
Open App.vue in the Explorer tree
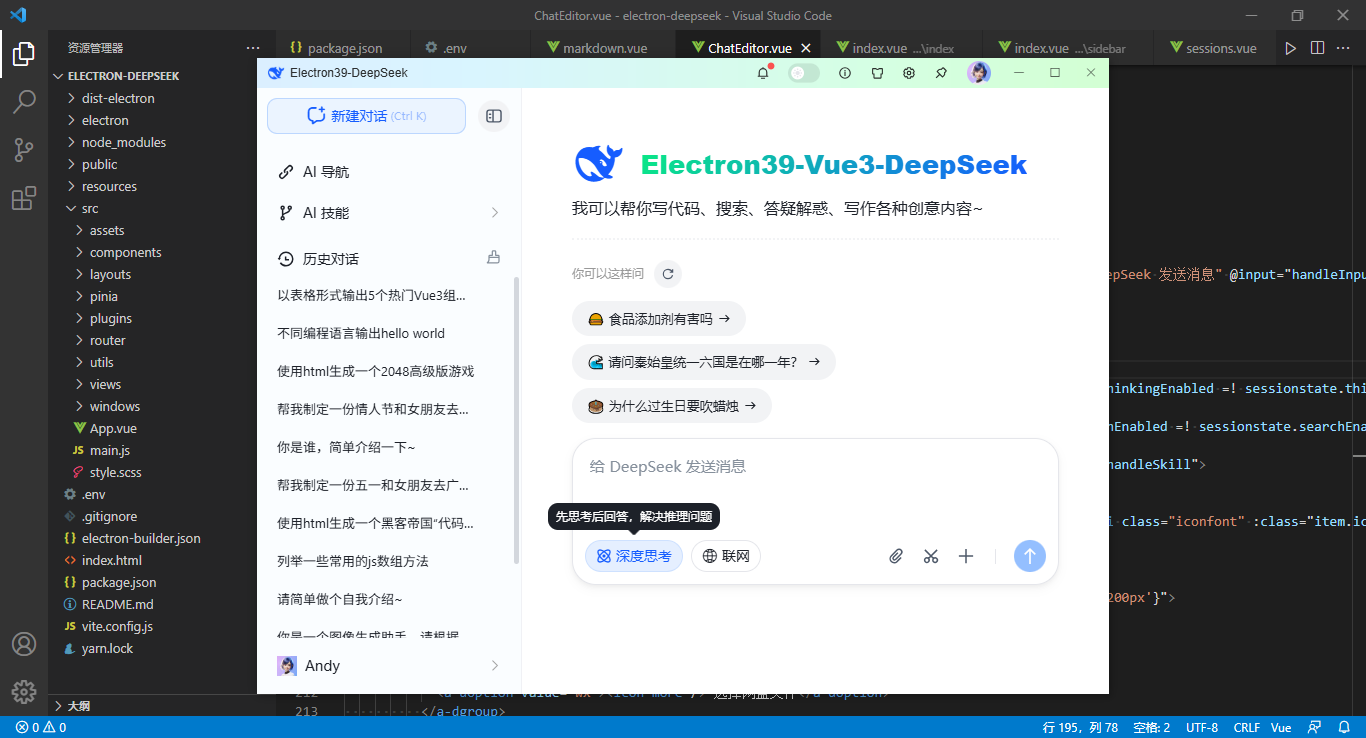tap(113, 428)
